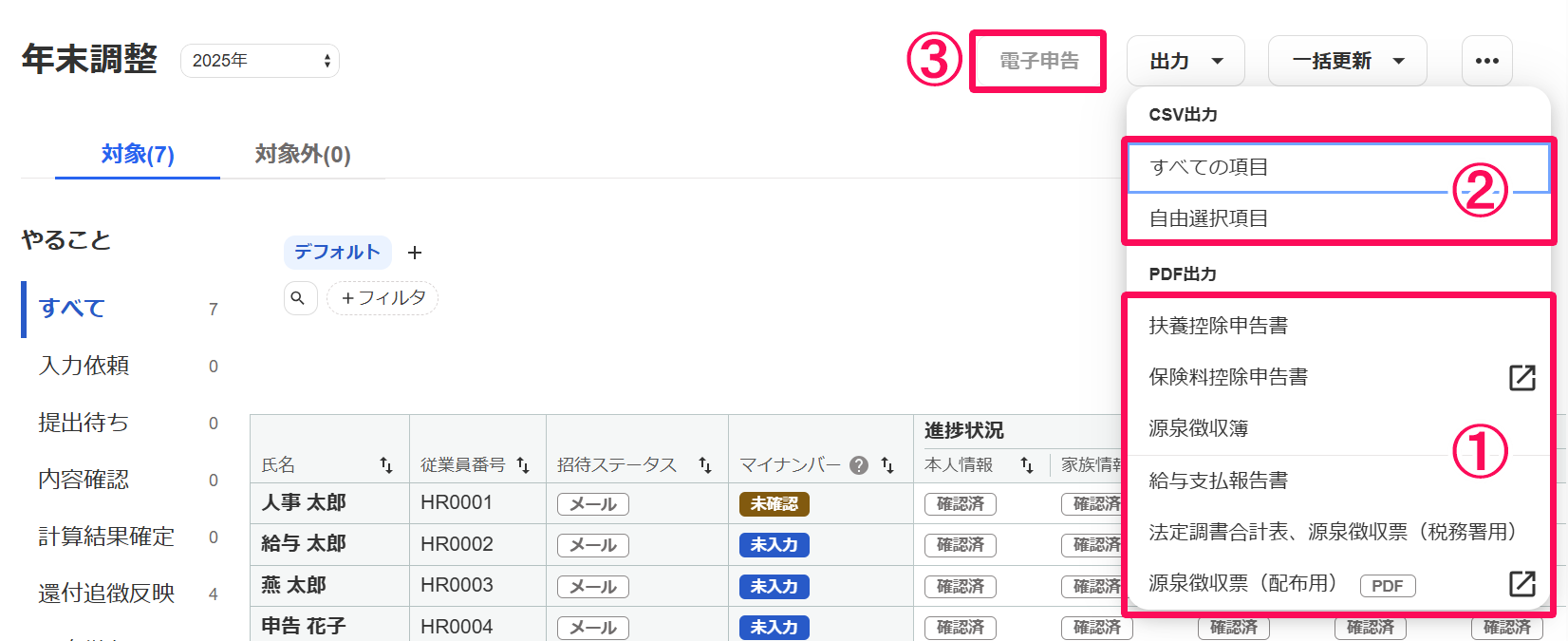The width and height of the screenshot is (1568, 641).
Task: Select 給与支払報告書 PDF output
Action: point(1338,481)
